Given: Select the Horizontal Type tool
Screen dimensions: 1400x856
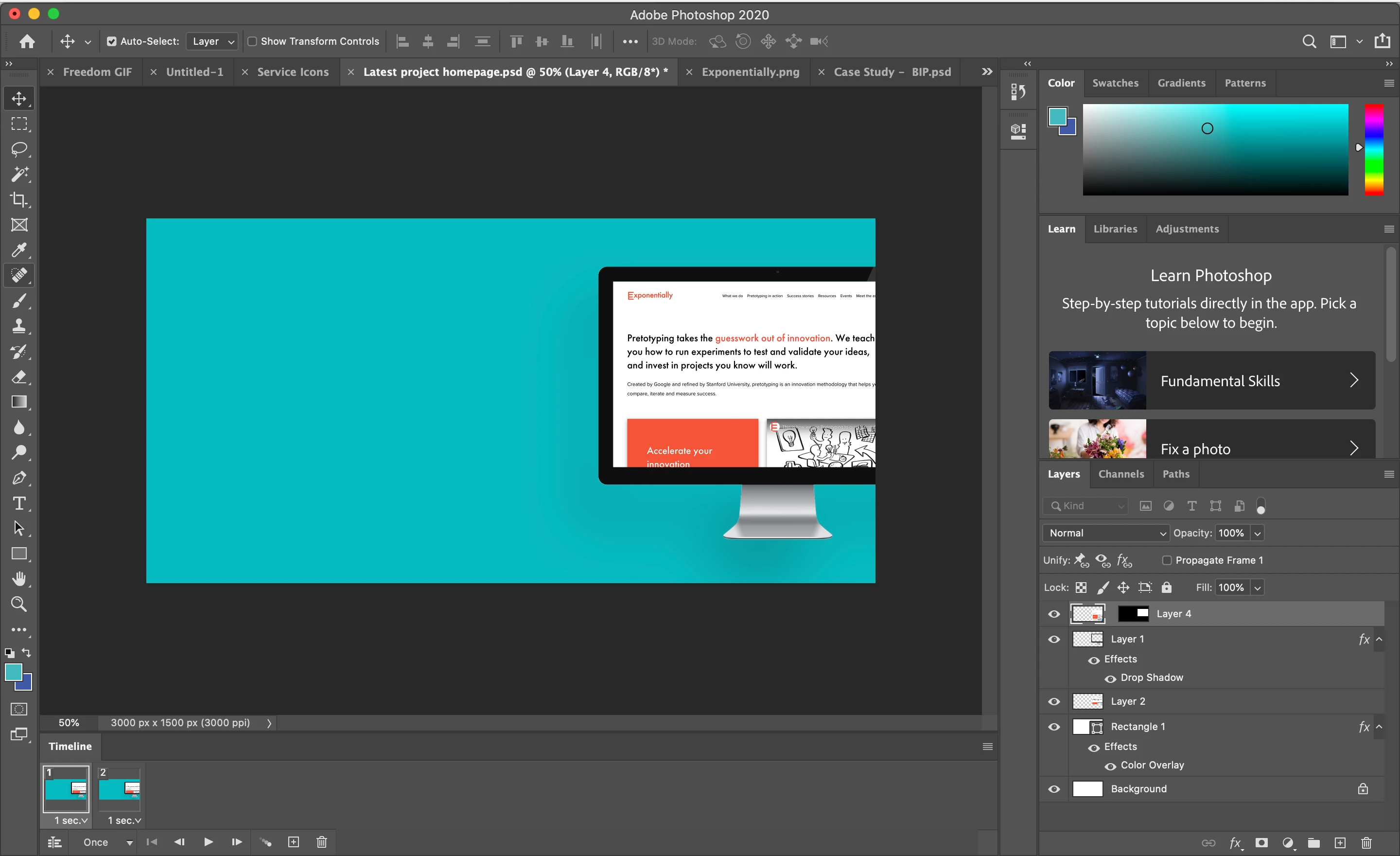Looking at the screenshot, I should pyautogui.click(x=19, y=503).
